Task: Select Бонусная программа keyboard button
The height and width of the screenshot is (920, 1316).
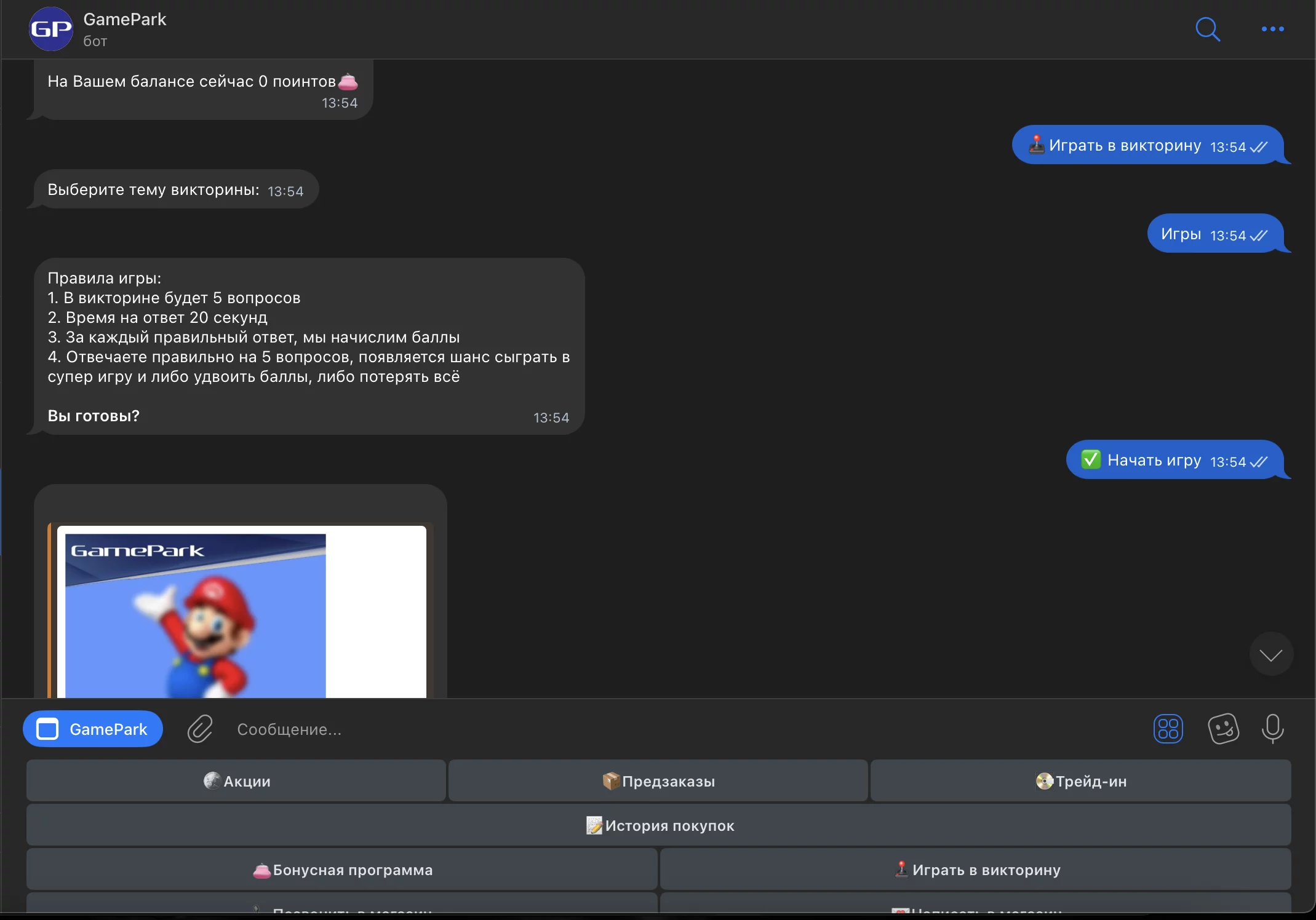Action: click(342, 870)
